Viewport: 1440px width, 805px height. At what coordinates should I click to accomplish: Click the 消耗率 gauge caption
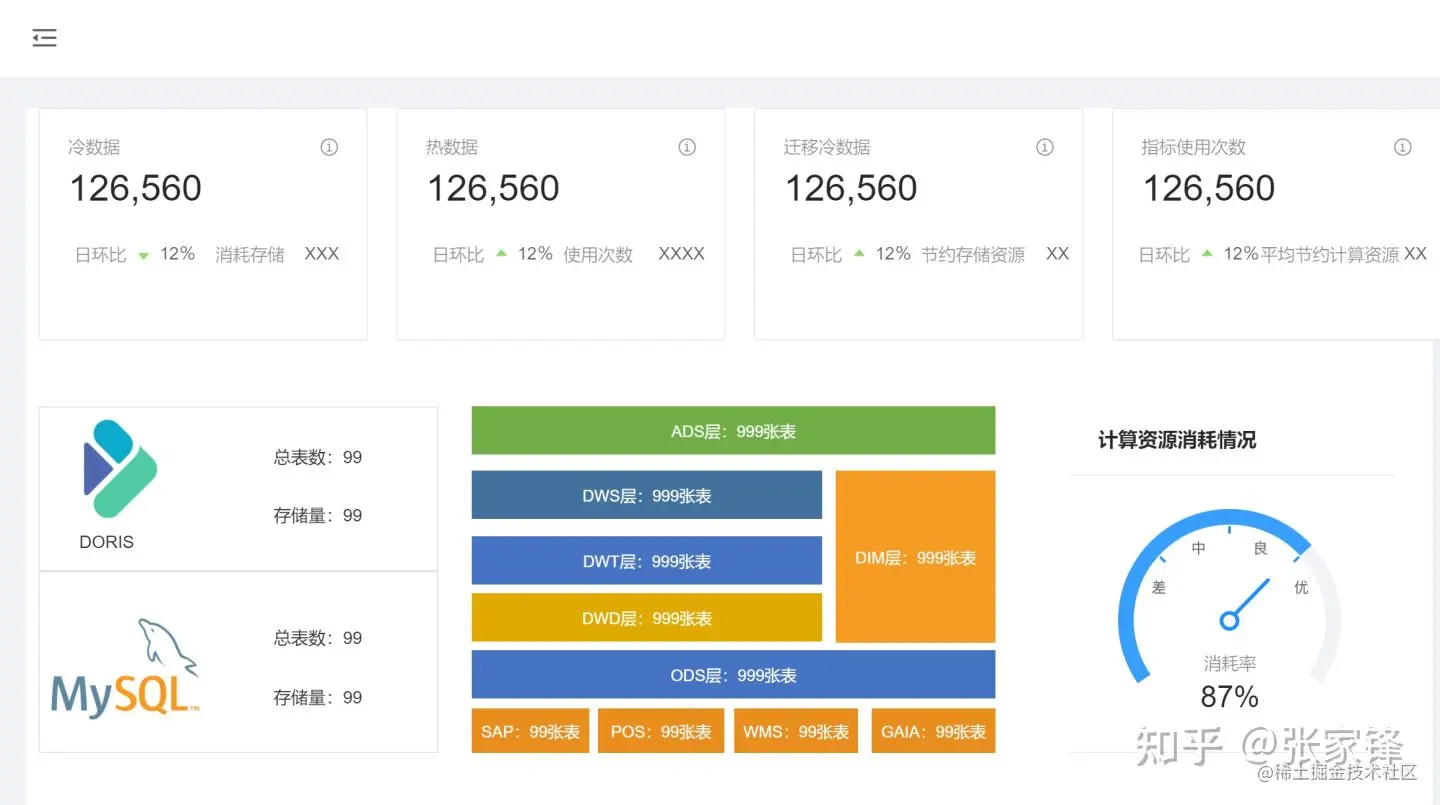coord(1230,663)
